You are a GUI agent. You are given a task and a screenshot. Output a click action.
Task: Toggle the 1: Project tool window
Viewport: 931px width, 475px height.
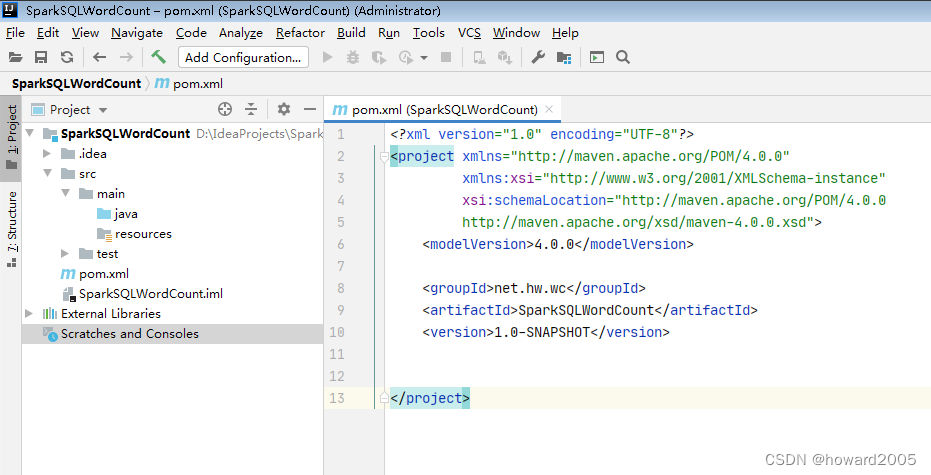coord(11,137)
